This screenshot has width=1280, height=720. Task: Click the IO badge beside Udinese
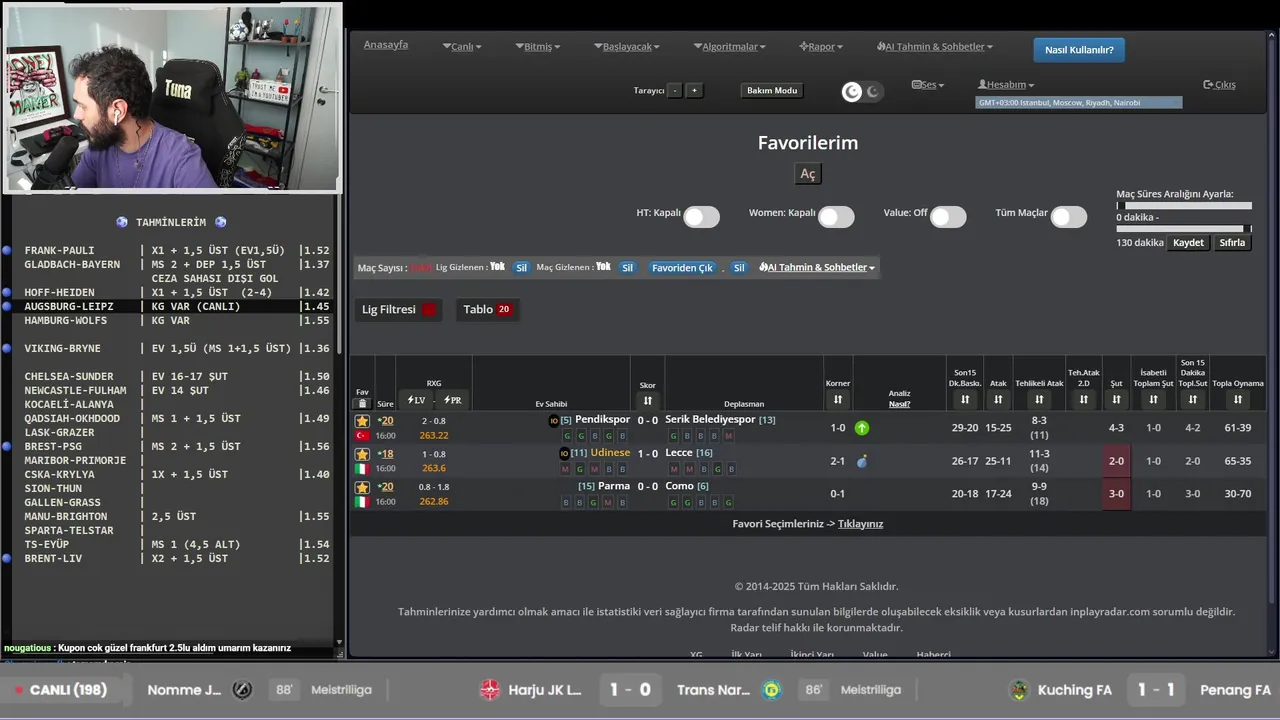pyautogui.click(x=564, y=454)
